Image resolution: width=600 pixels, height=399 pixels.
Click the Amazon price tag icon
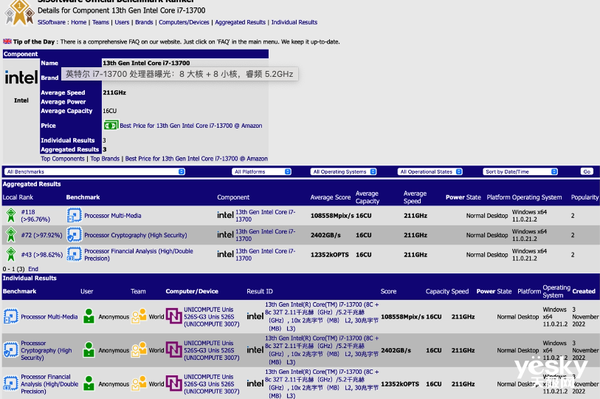click(111, 125)
